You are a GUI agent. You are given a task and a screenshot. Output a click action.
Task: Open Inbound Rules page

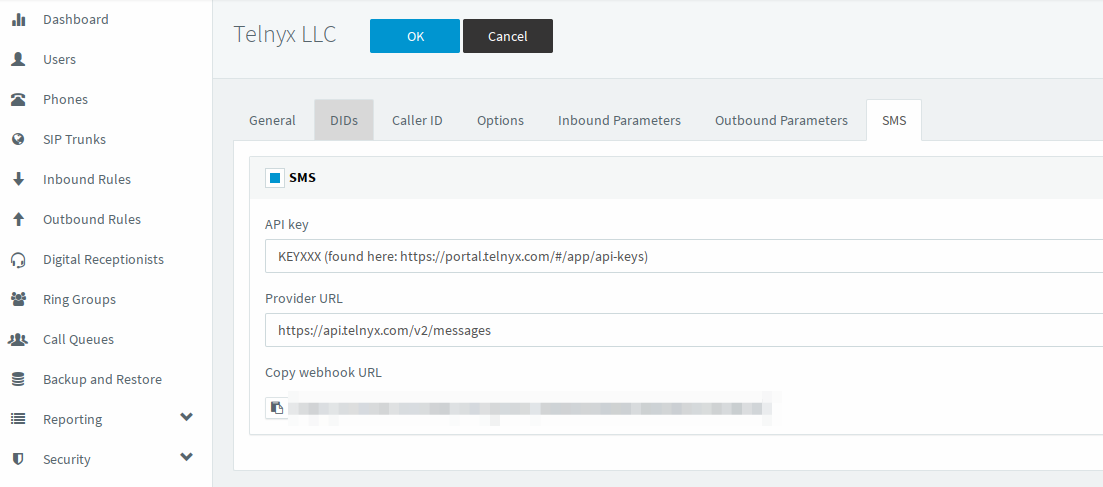pyautogui.click(x=87, y=179)
